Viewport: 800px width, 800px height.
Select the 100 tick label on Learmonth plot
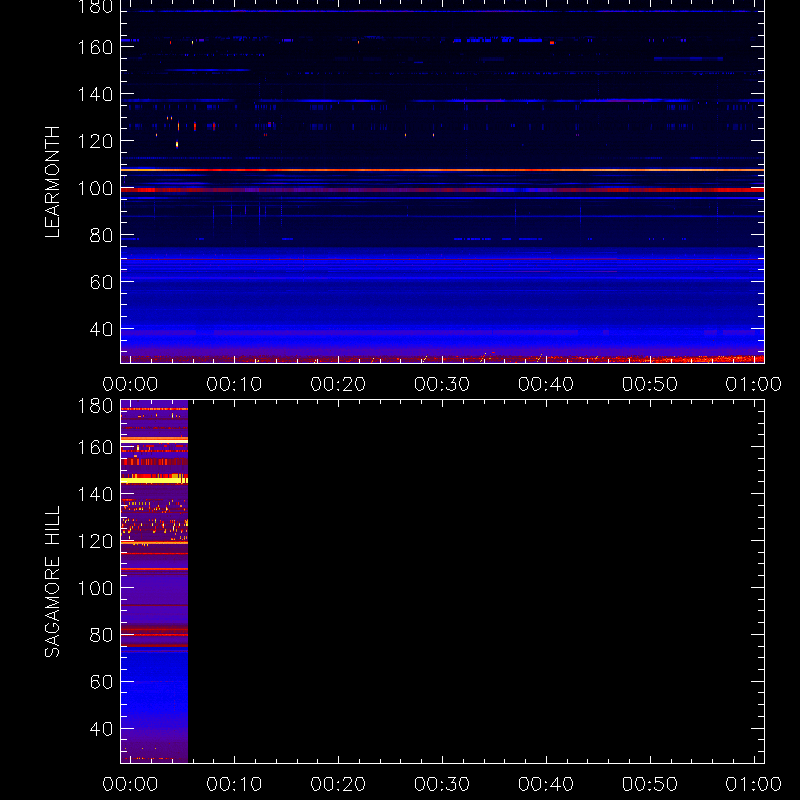95,188
